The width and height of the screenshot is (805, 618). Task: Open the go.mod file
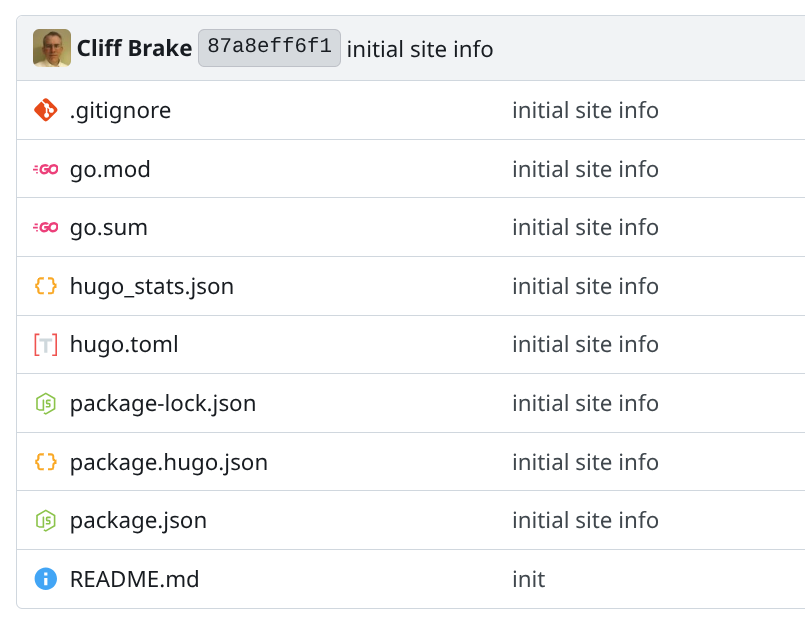coord(110,169)
